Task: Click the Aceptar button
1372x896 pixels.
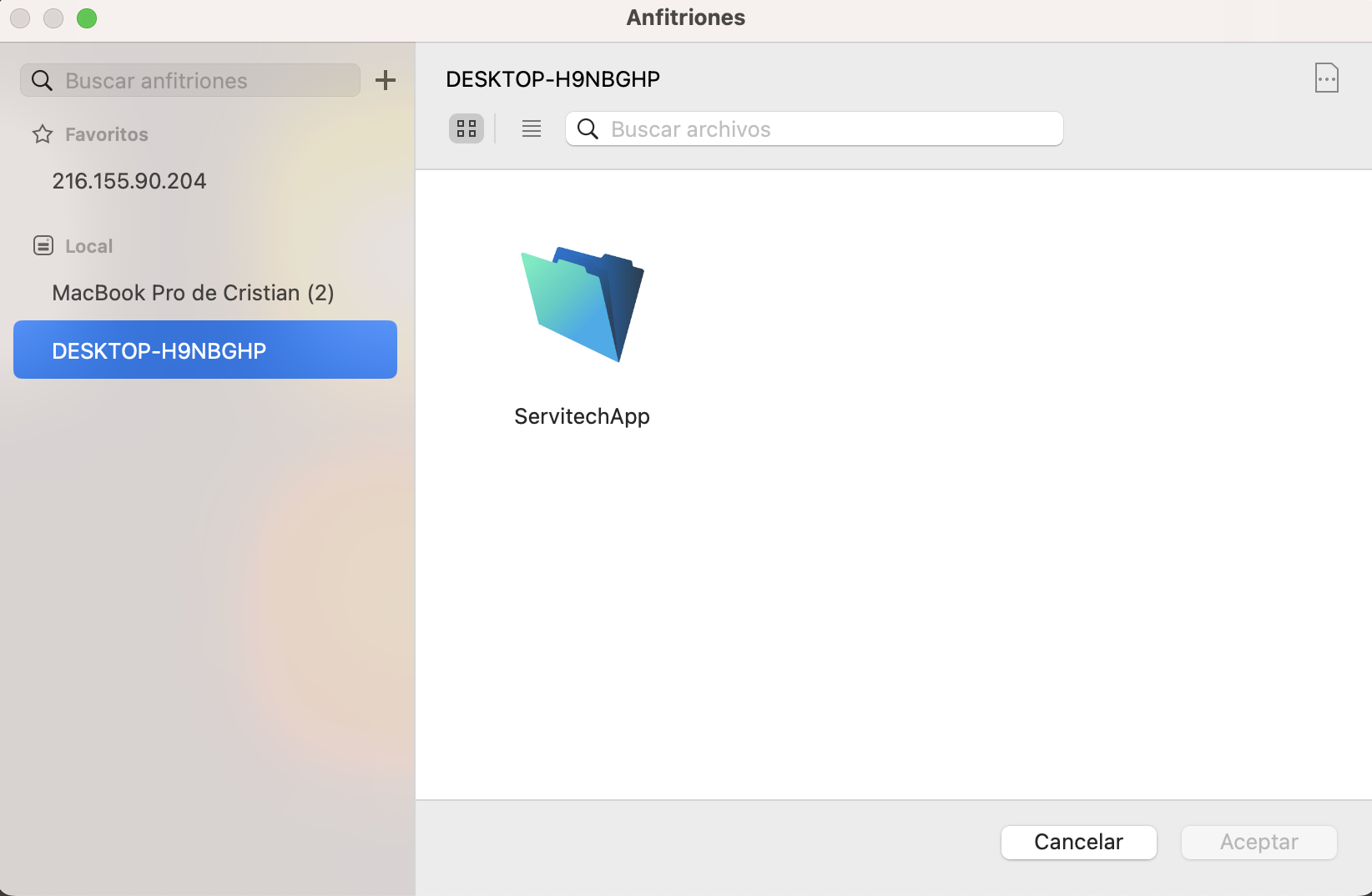Action: (x=1259, y=842)
